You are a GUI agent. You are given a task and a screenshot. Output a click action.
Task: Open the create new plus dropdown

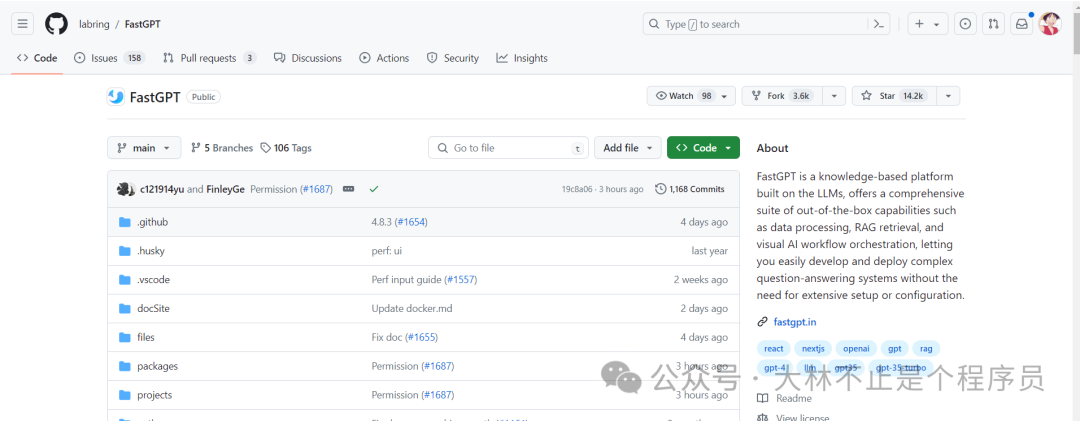tap(928, 24)
